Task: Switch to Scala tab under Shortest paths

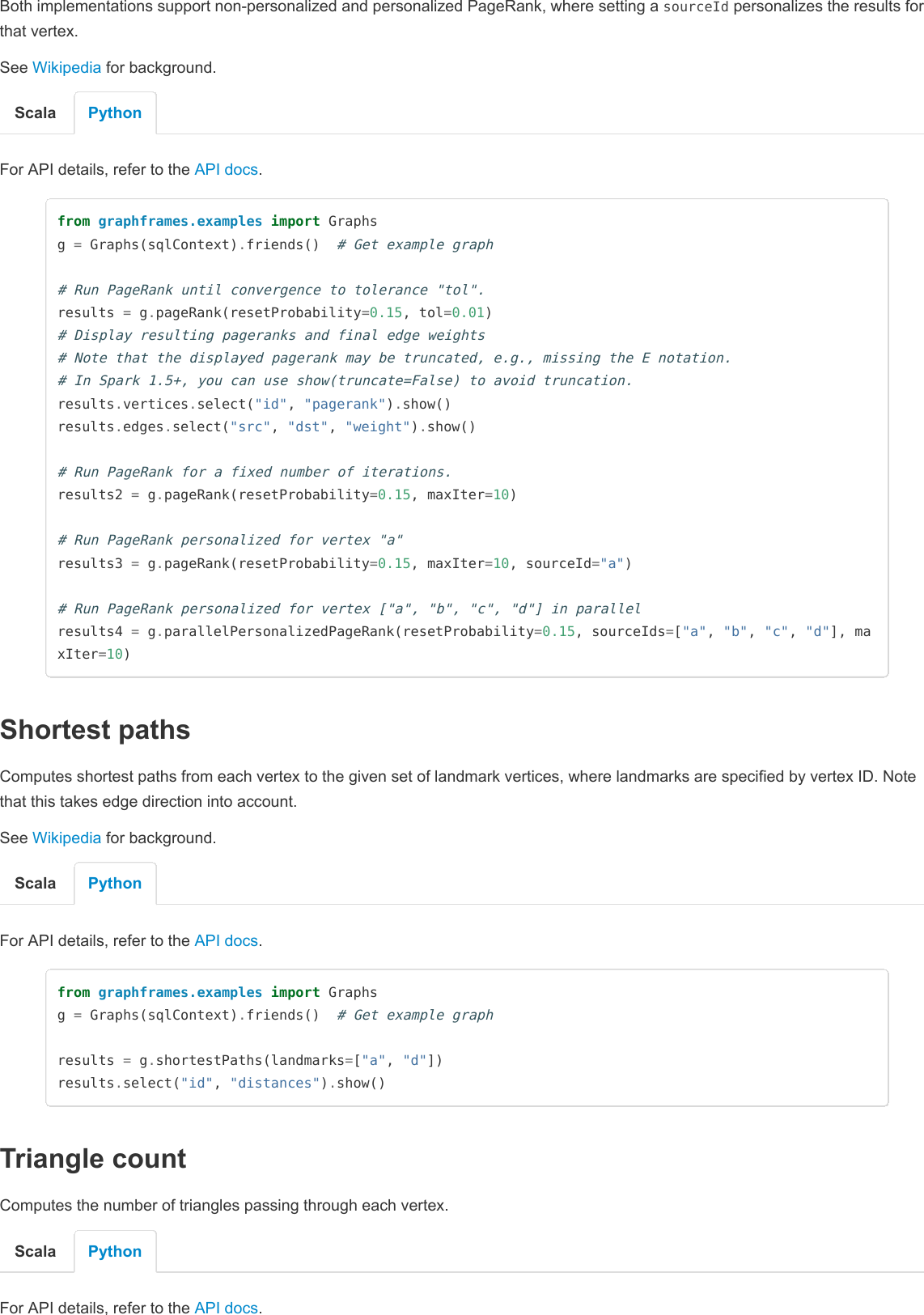Action: (36, 883)
